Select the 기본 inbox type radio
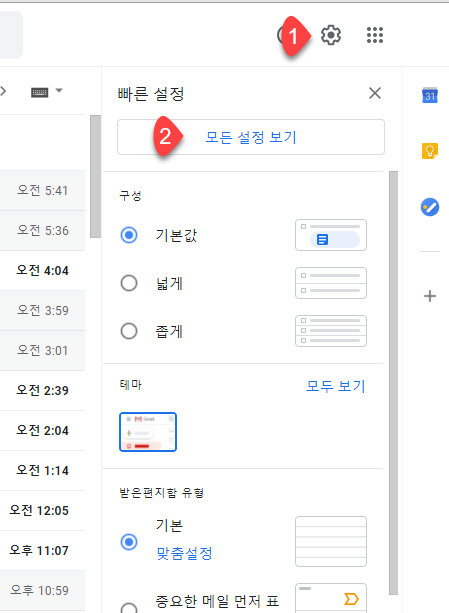 pyautogui.click(x=129, y=542)
